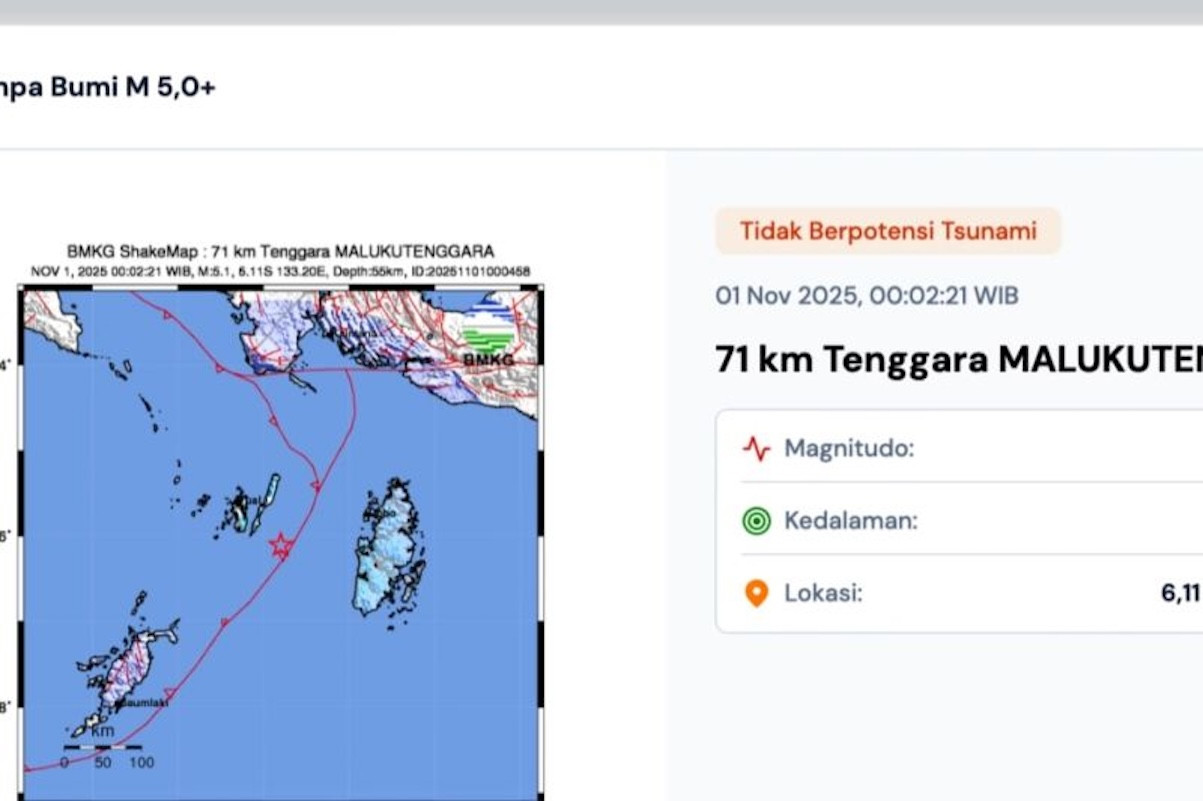Click the kilometer scale bar on the map
The image size is (1203, 801).
104,748
